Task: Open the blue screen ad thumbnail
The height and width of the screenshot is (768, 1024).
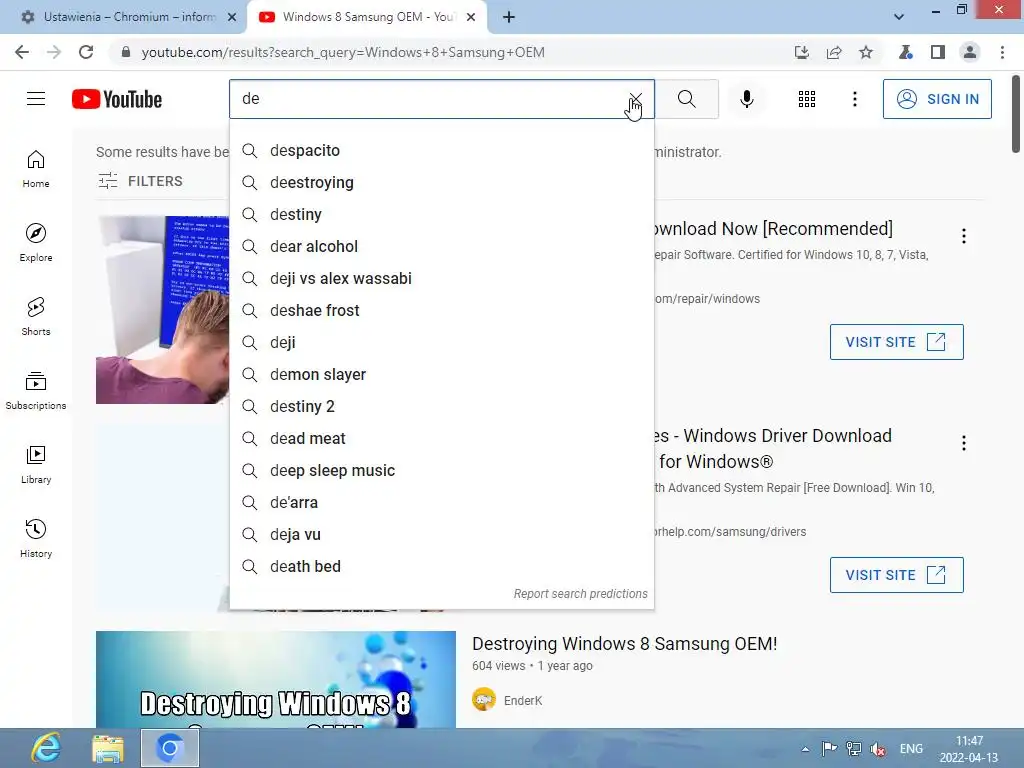Action: 163,310
